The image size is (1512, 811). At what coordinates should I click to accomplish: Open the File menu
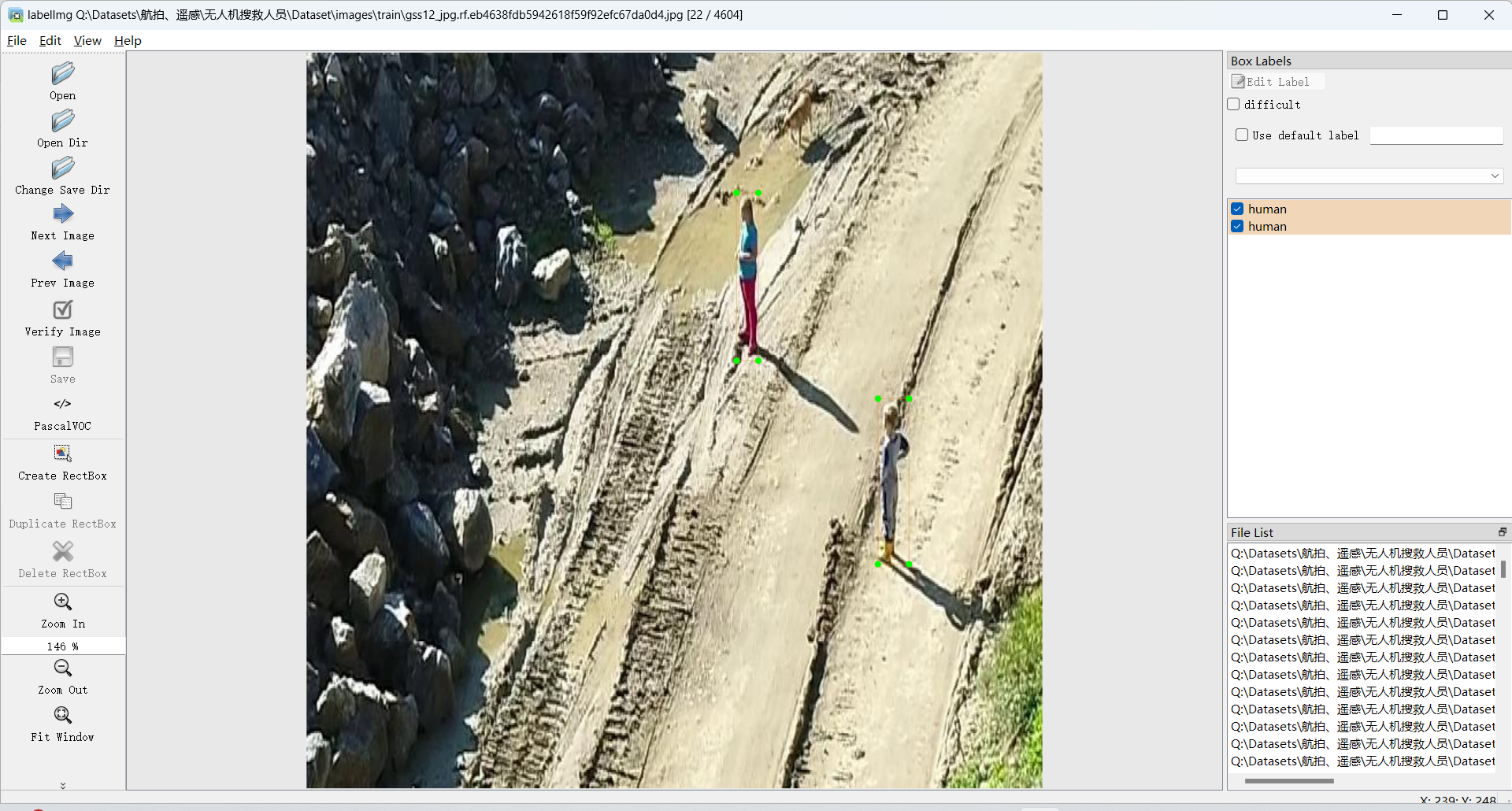click(x=17, y=41)
